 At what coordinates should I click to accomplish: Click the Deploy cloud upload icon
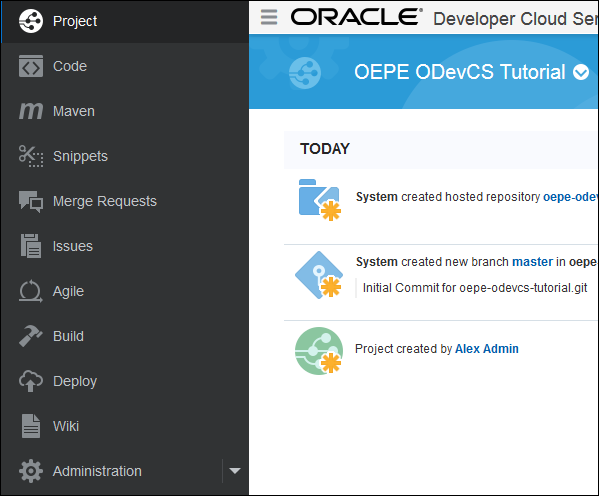(31, 381)
